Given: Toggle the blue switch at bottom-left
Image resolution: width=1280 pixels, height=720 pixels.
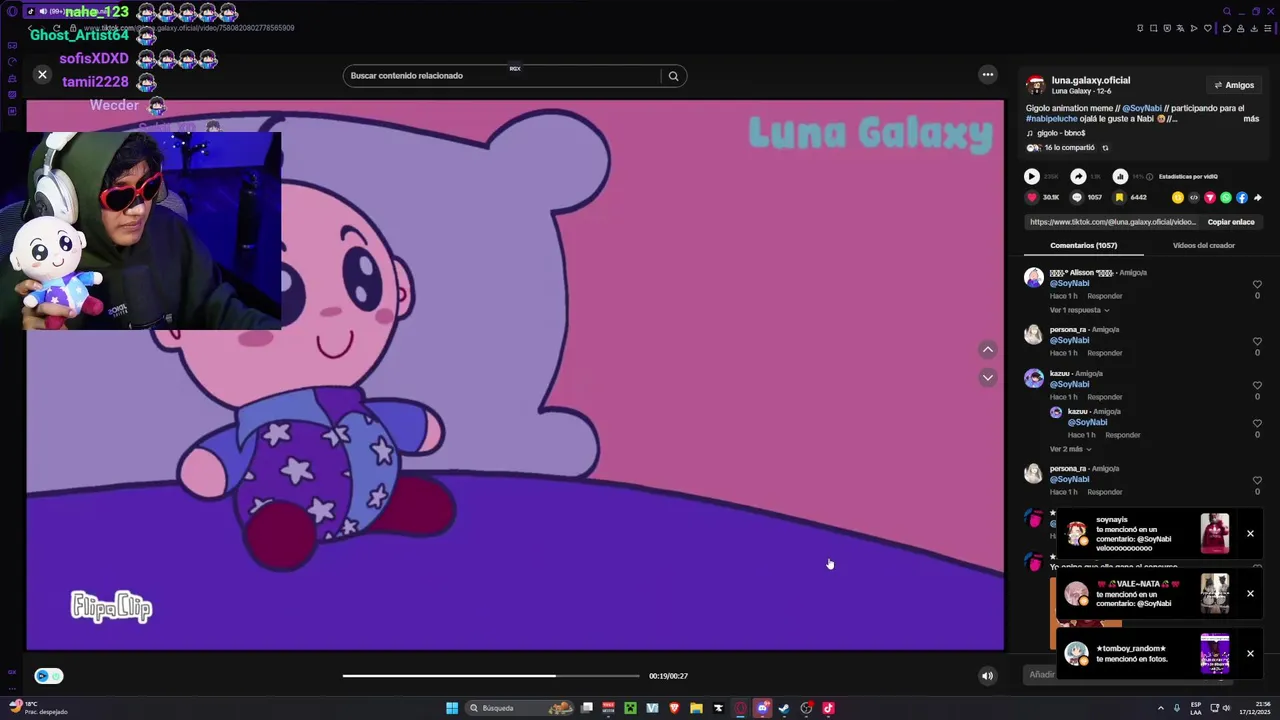Looking at the screenshot, I should [48, 676].
